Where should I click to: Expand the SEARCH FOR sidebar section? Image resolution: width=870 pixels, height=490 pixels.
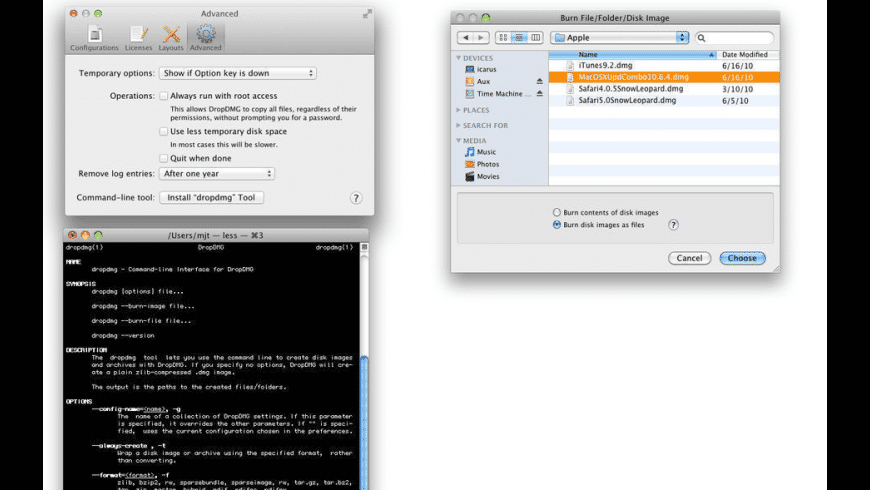coord(459,125)
